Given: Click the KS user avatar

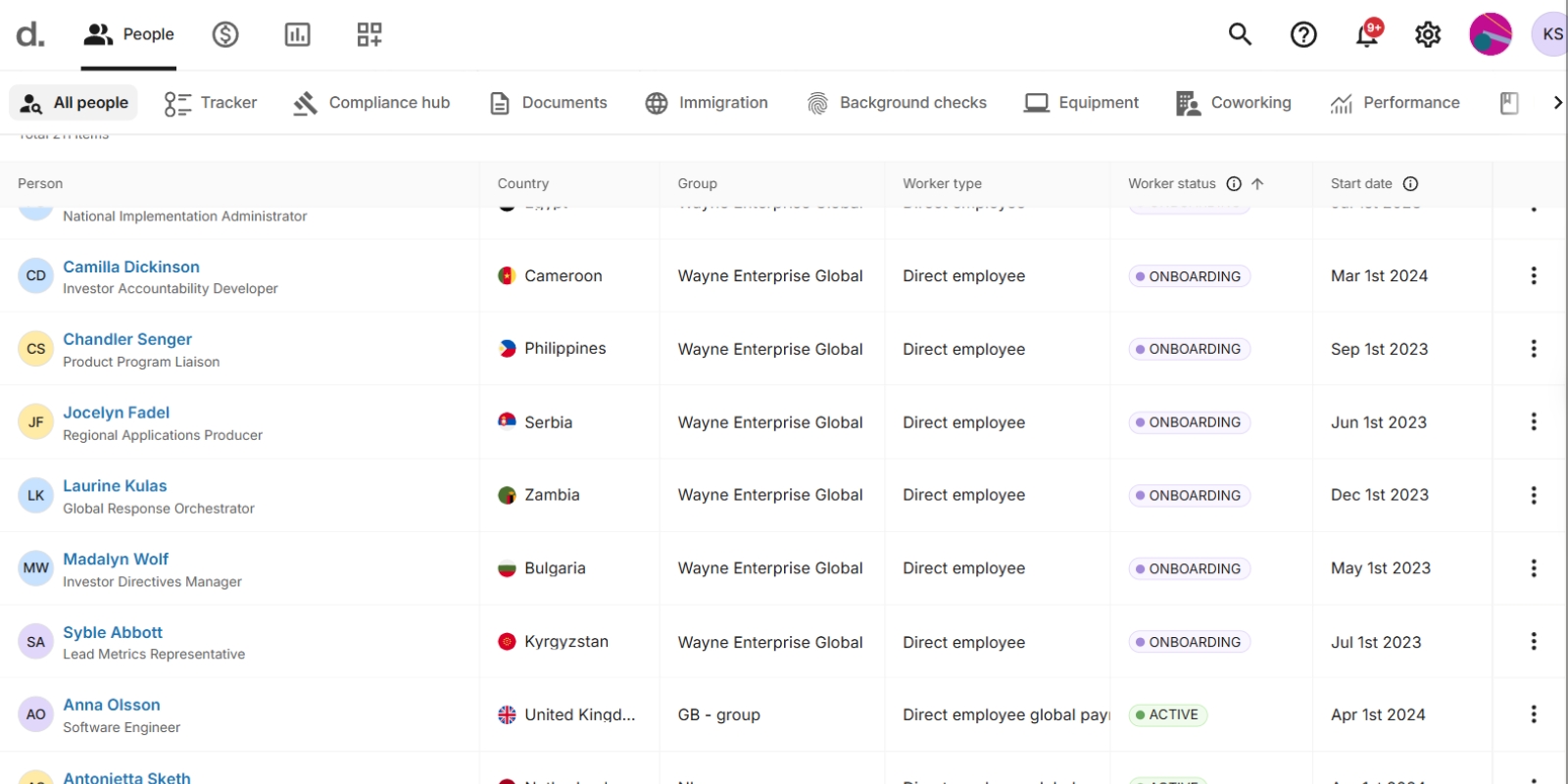Looking at the screenshot, I should point(1550,34).
